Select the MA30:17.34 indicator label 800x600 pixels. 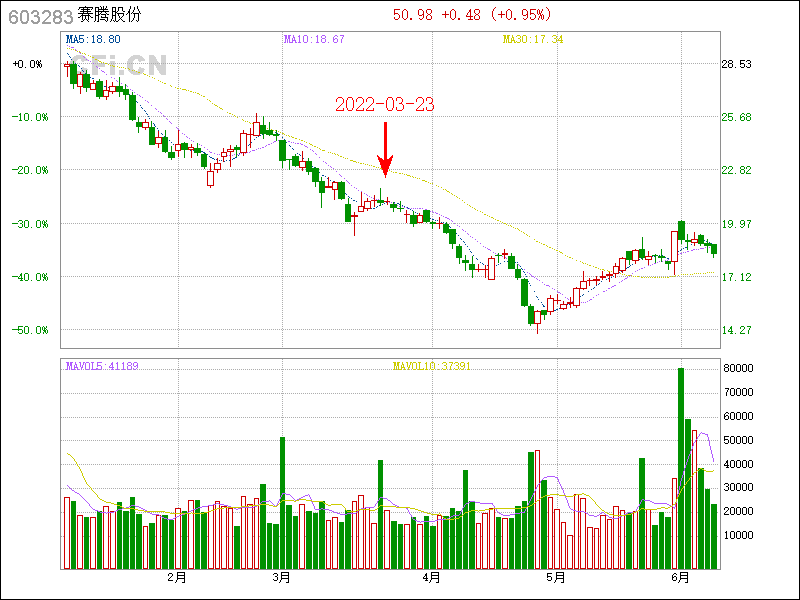(533, 39)
